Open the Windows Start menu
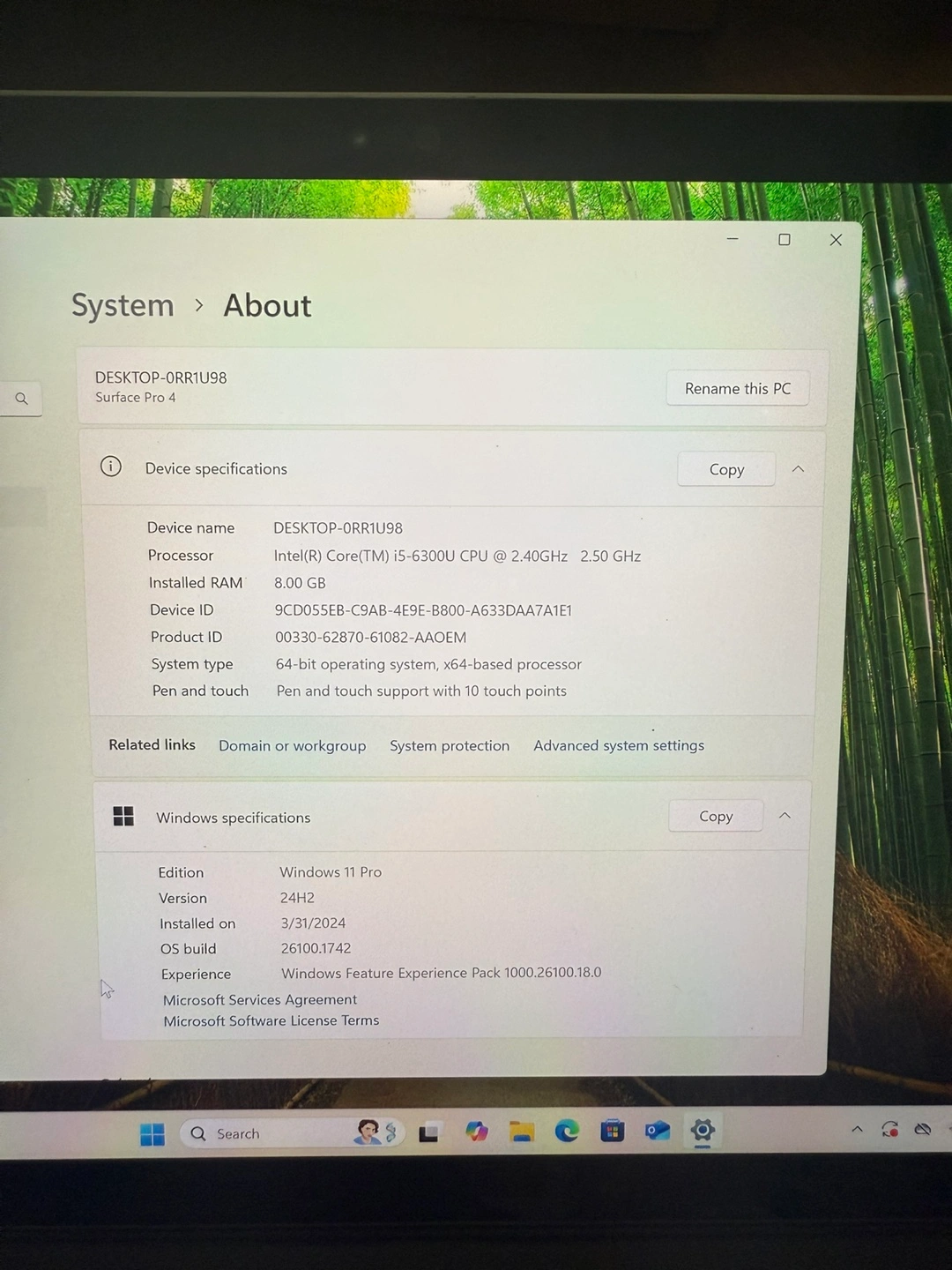Viewport: 952px width, 1270px height. point(152,1134)
